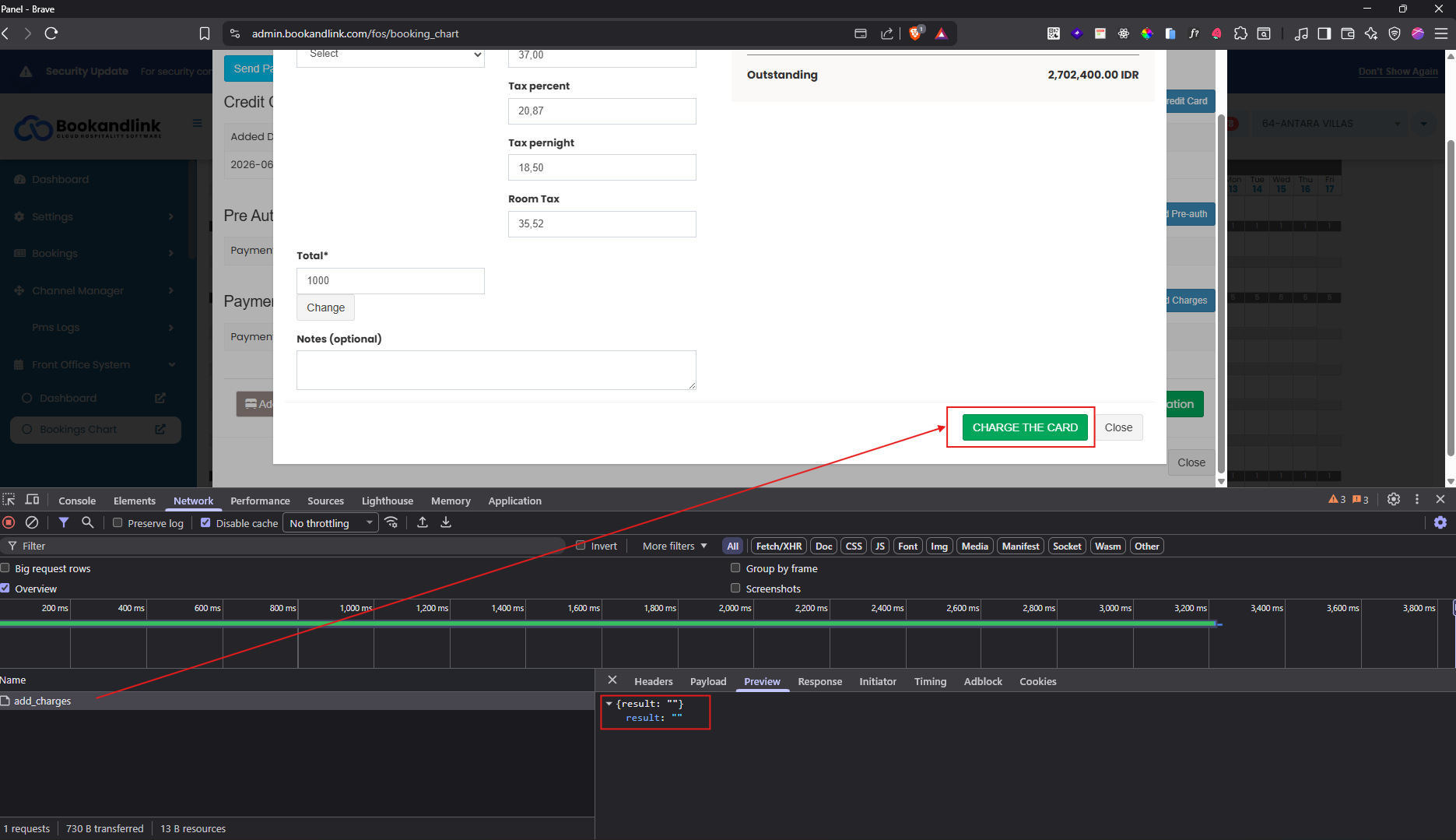This screenshot has width=1456, height=840.
Task: Open DevTools three-dot customize menu
Action: tap(1417, 499)
